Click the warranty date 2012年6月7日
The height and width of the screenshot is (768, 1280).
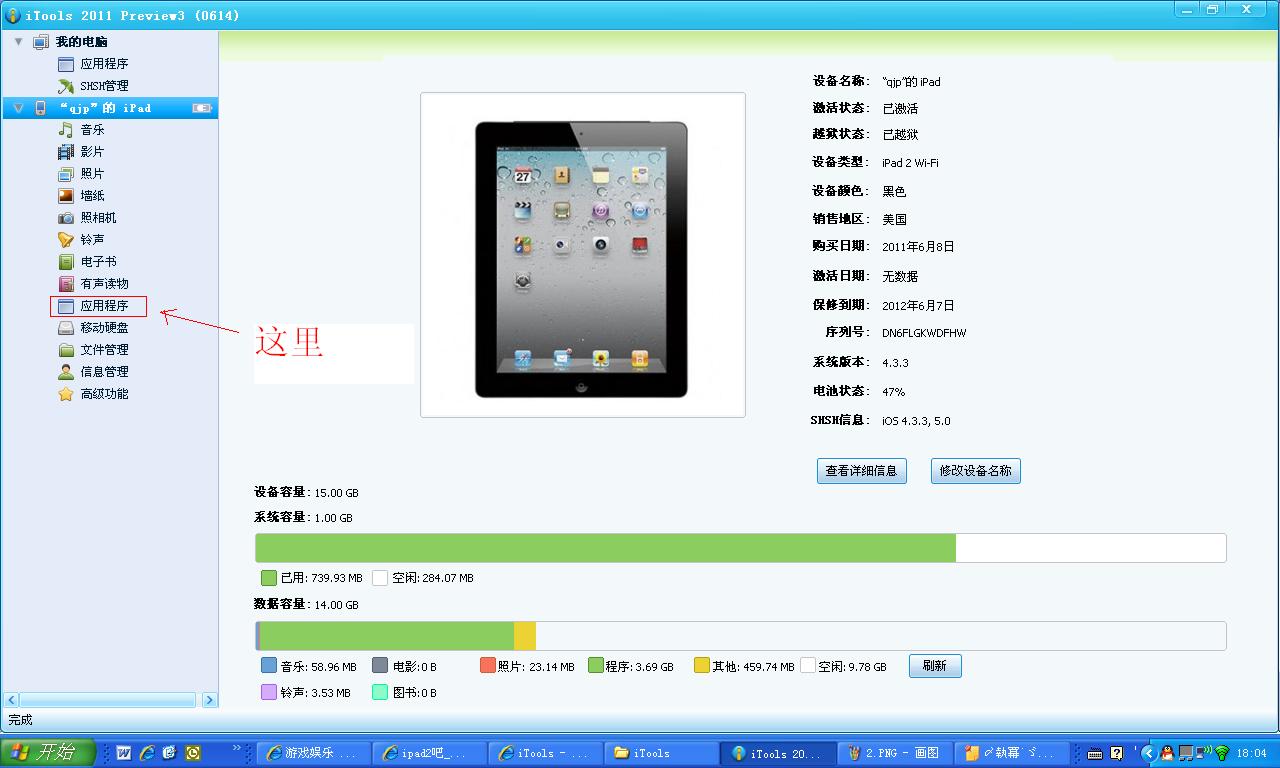tap(918, 306)
